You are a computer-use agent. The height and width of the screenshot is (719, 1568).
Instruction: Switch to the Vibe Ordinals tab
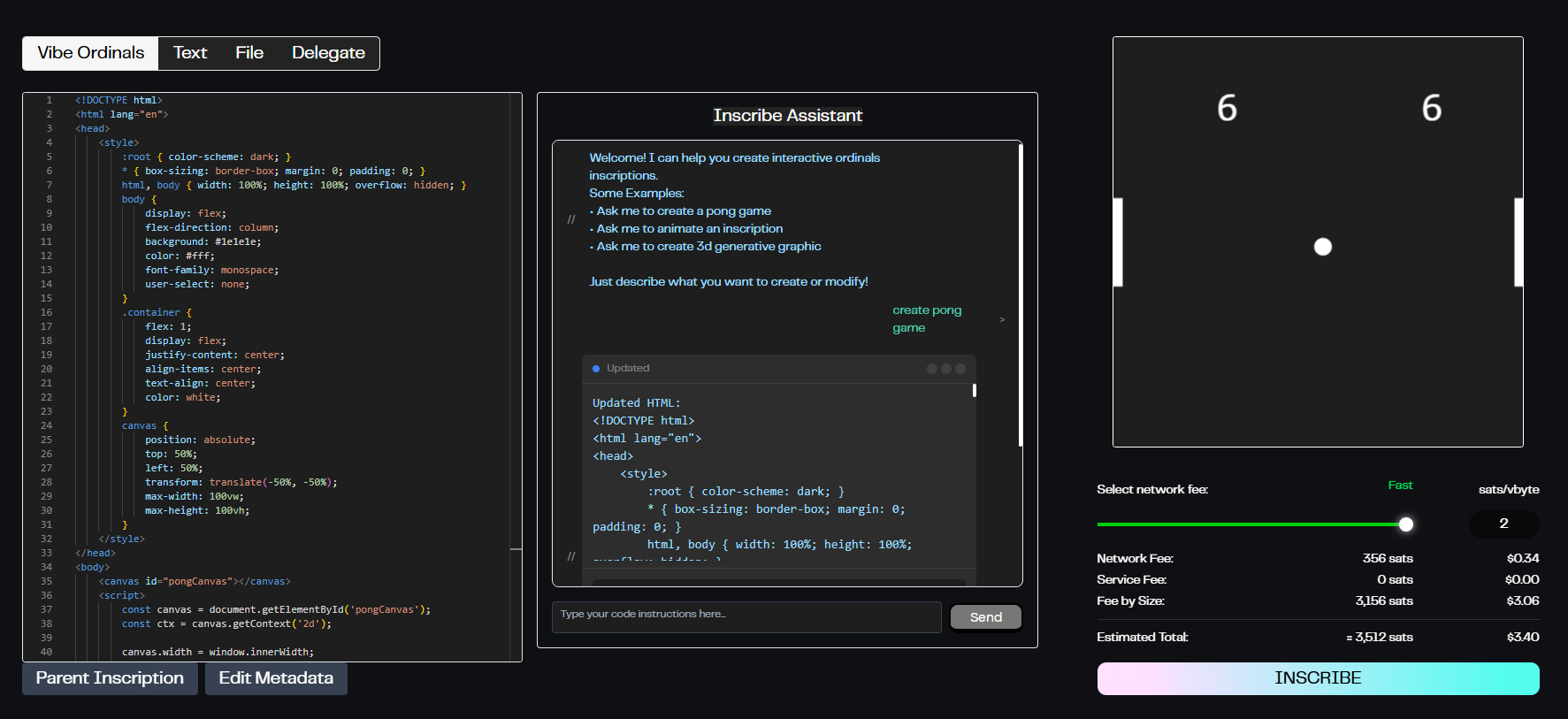[90, 53]
